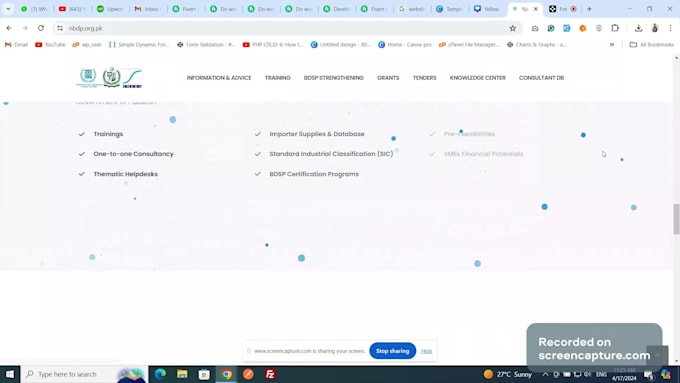Open the PHP CRUD-6 bookmark
The width and height of the screenshot is (680, 383).
point(273,44)
